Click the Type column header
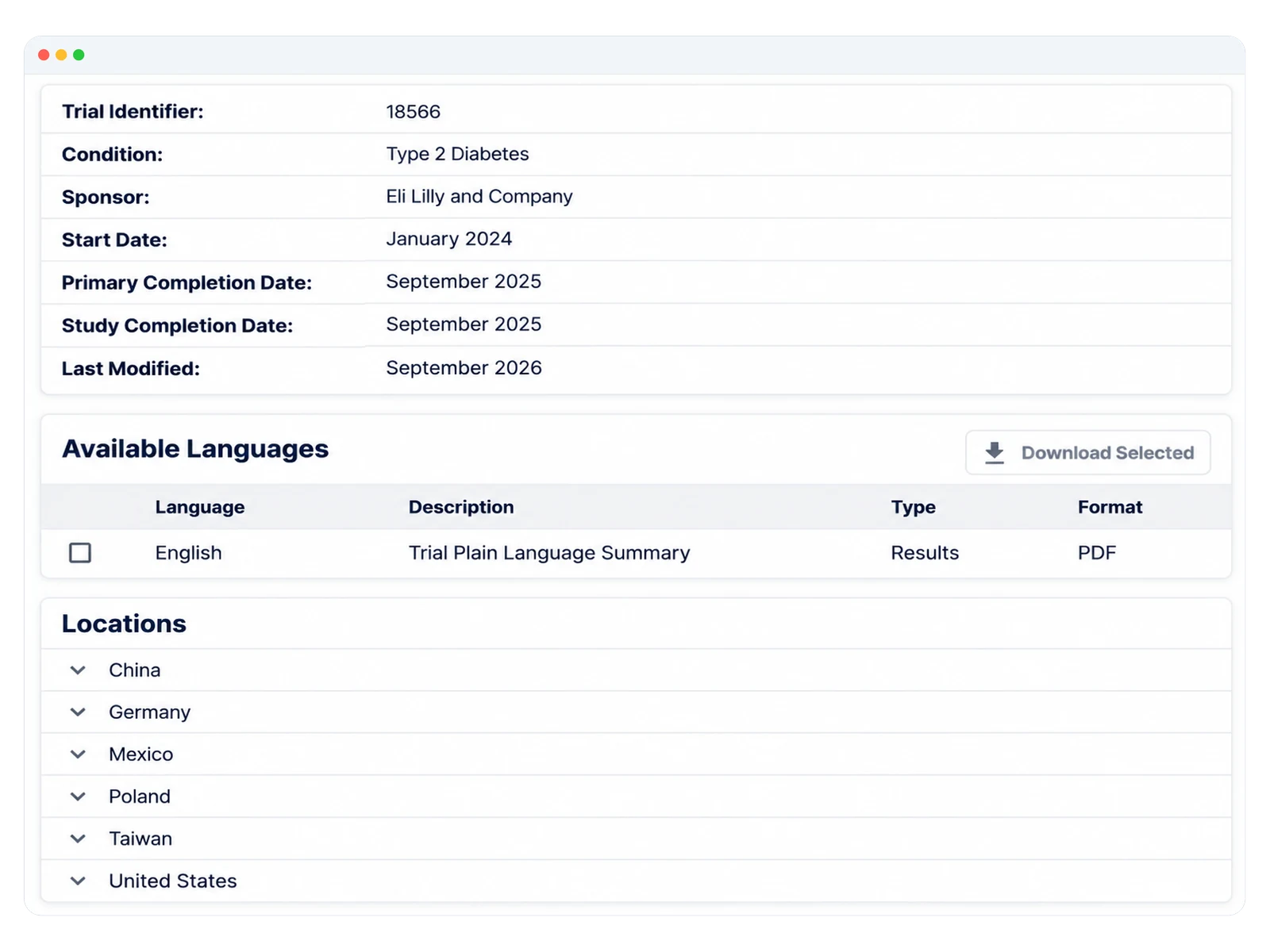This screenshot has height=952, width=1270. (913, 507)
